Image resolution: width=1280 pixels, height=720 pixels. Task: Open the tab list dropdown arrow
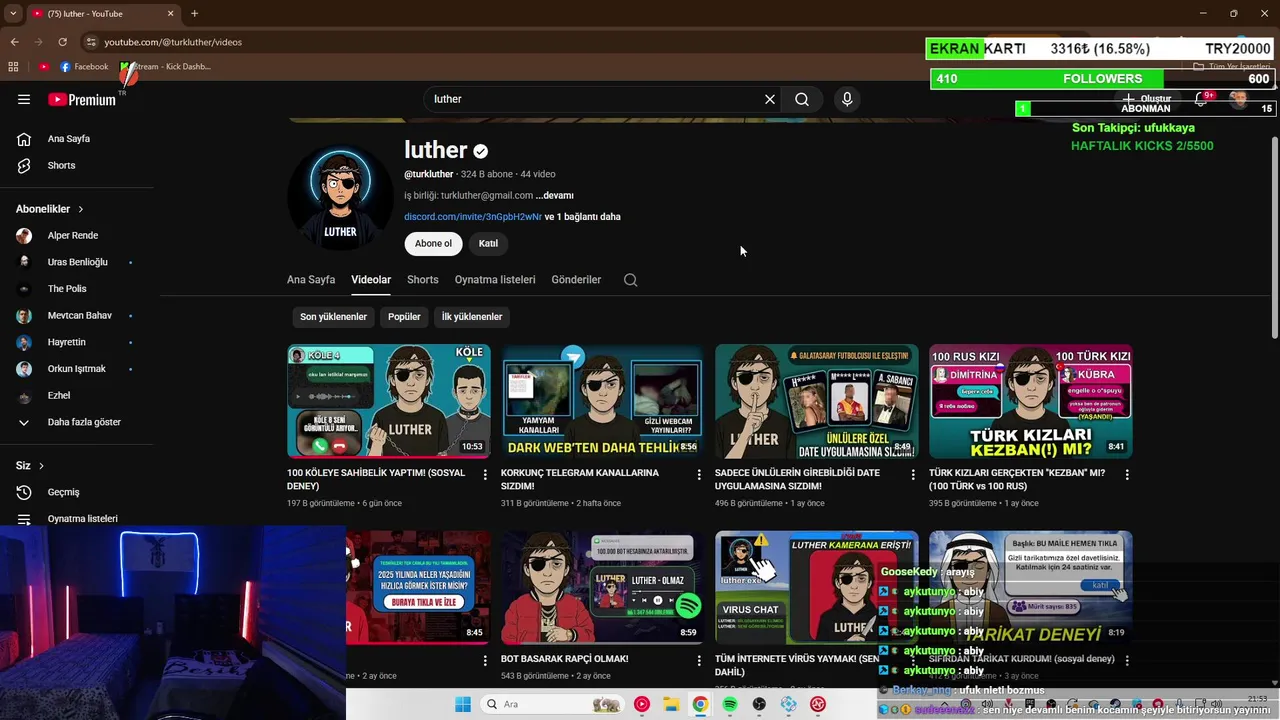pos(12,13)
